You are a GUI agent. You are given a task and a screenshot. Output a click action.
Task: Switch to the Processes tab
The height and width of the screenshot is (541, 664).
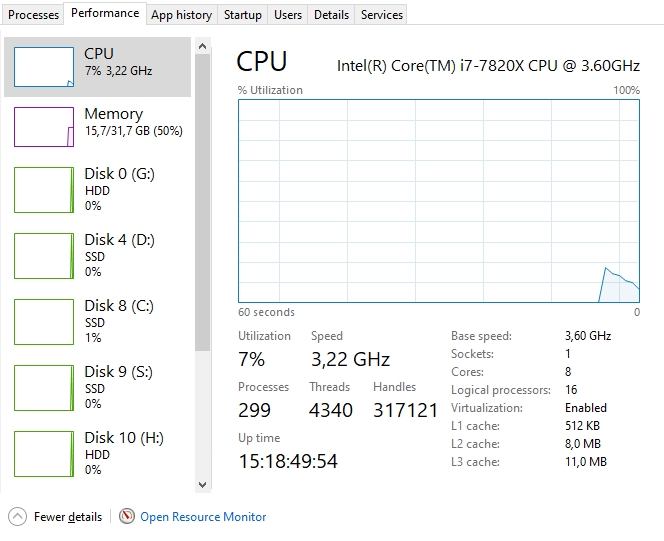pyautogui.click(x=34, y=15)
